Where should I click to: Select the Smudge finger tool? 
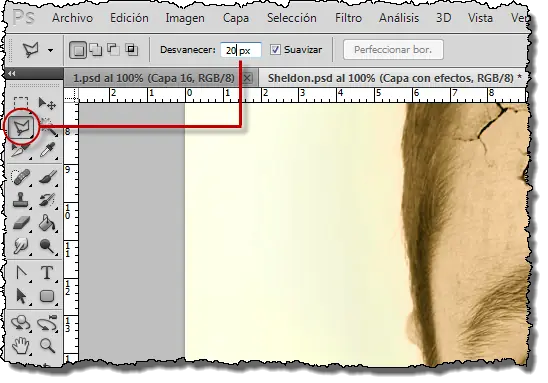click(21, 246)
